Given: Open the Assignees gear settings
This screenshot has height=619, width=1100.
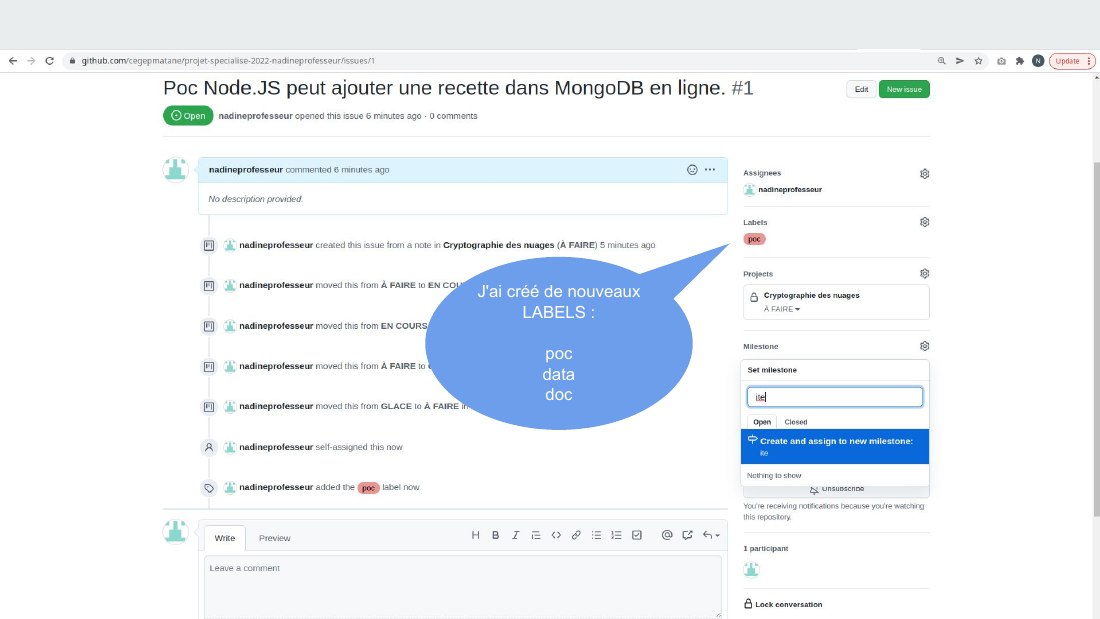Looking at the screenshot, I should [x=924, y=173].
